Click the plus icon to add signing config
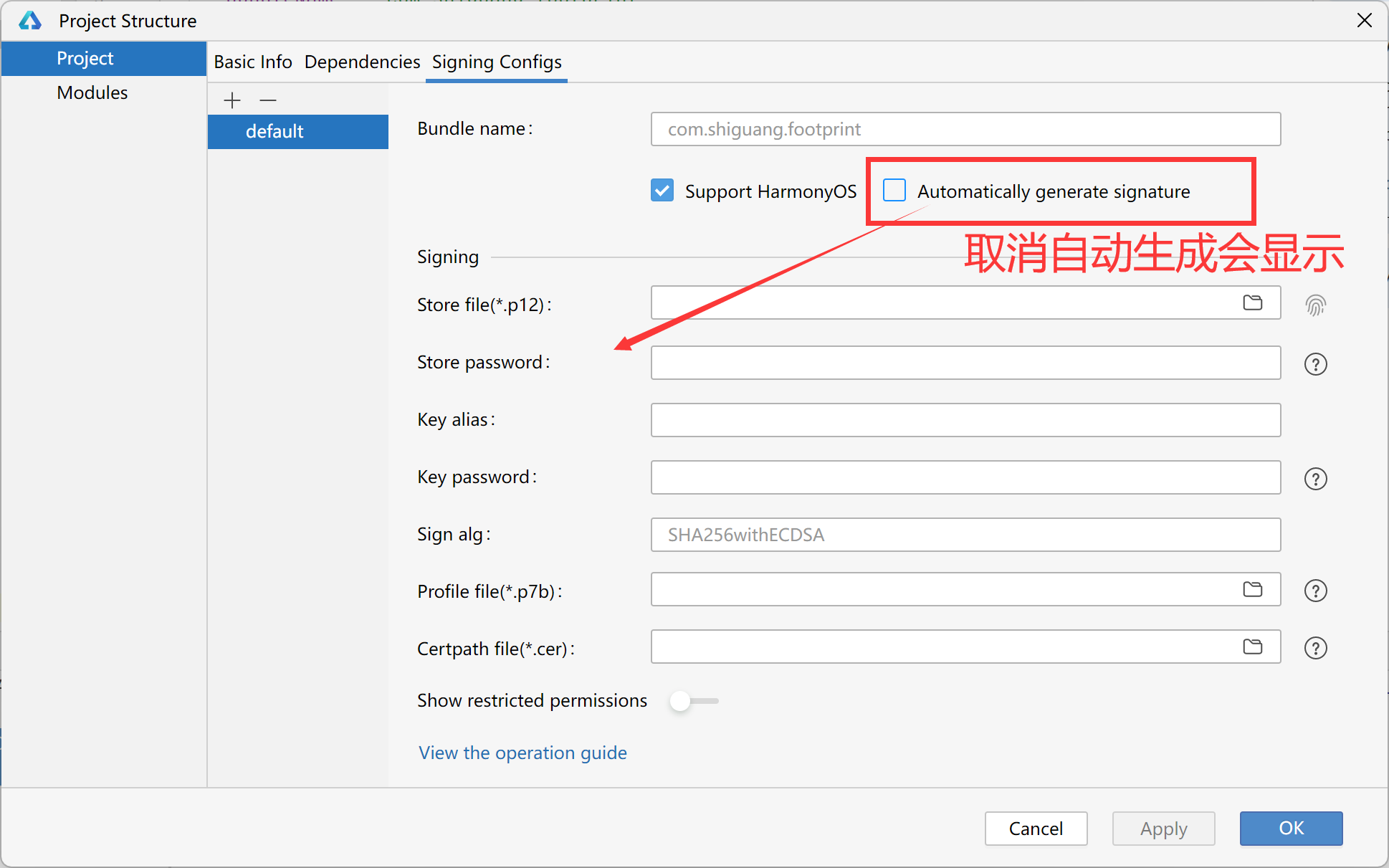This screenshot has height=868, width=1389. pyautogui.click(x=231, y=100)
